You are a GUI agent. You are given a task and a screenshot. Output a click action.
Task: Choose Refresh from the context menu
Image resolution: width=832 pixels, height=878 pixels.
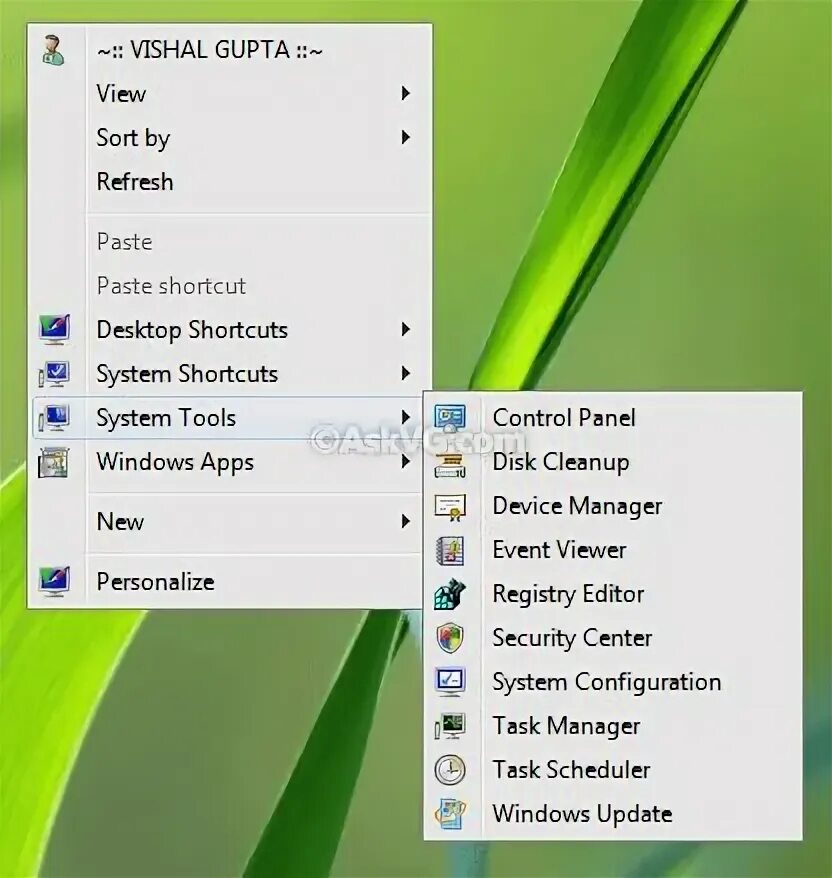coord(230,181)
